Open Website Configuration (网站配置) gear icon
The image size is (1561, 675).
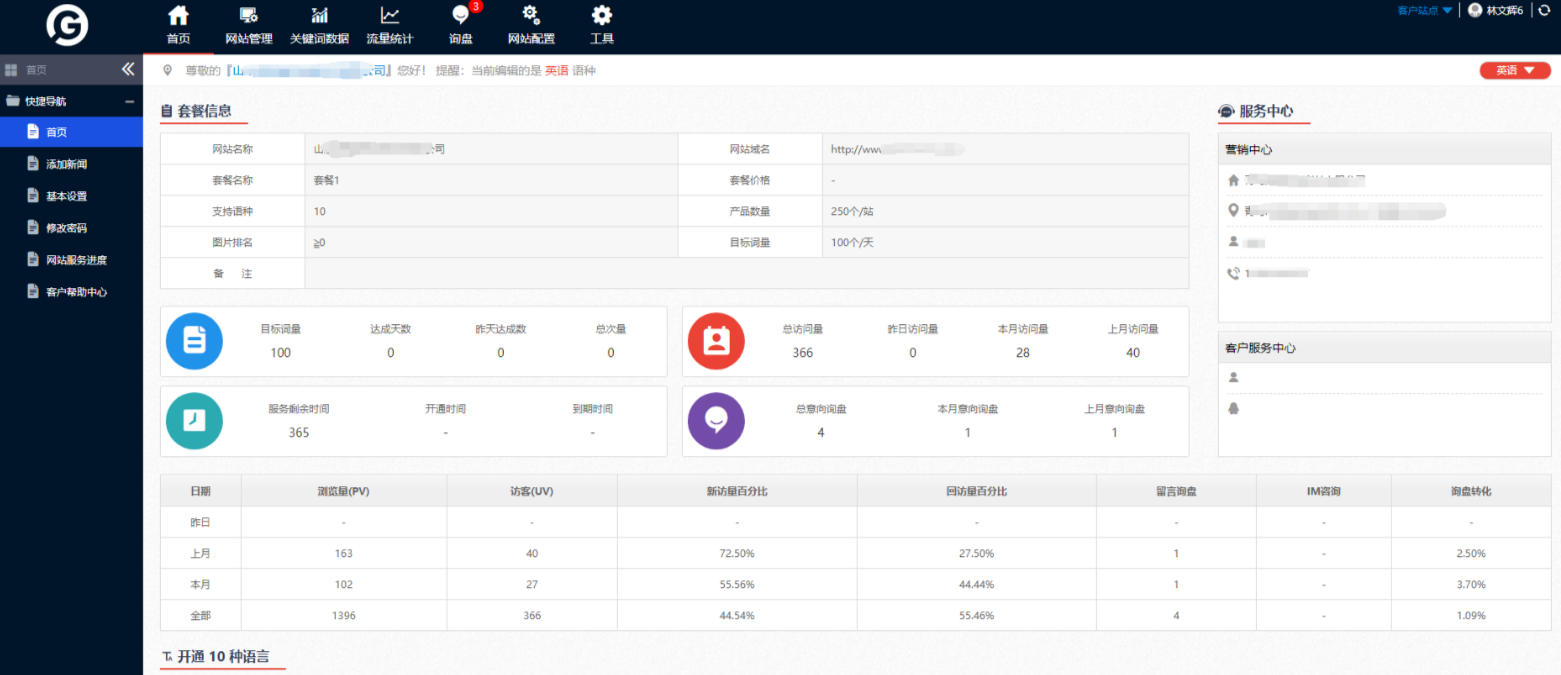click(531, 17)
